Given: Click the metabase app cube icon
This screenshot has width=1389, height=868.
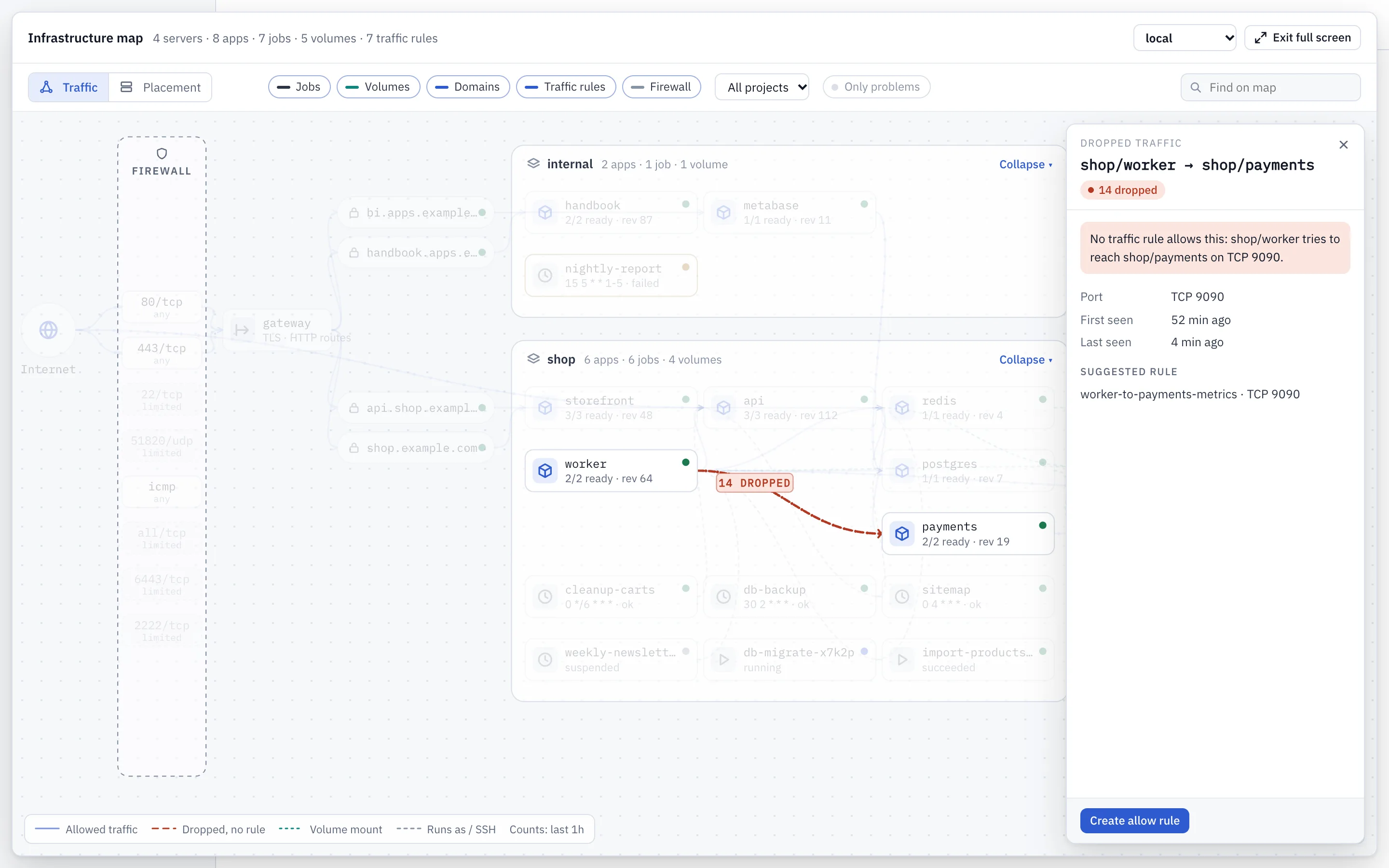Looking at the screenshot, I should point(724,212).
